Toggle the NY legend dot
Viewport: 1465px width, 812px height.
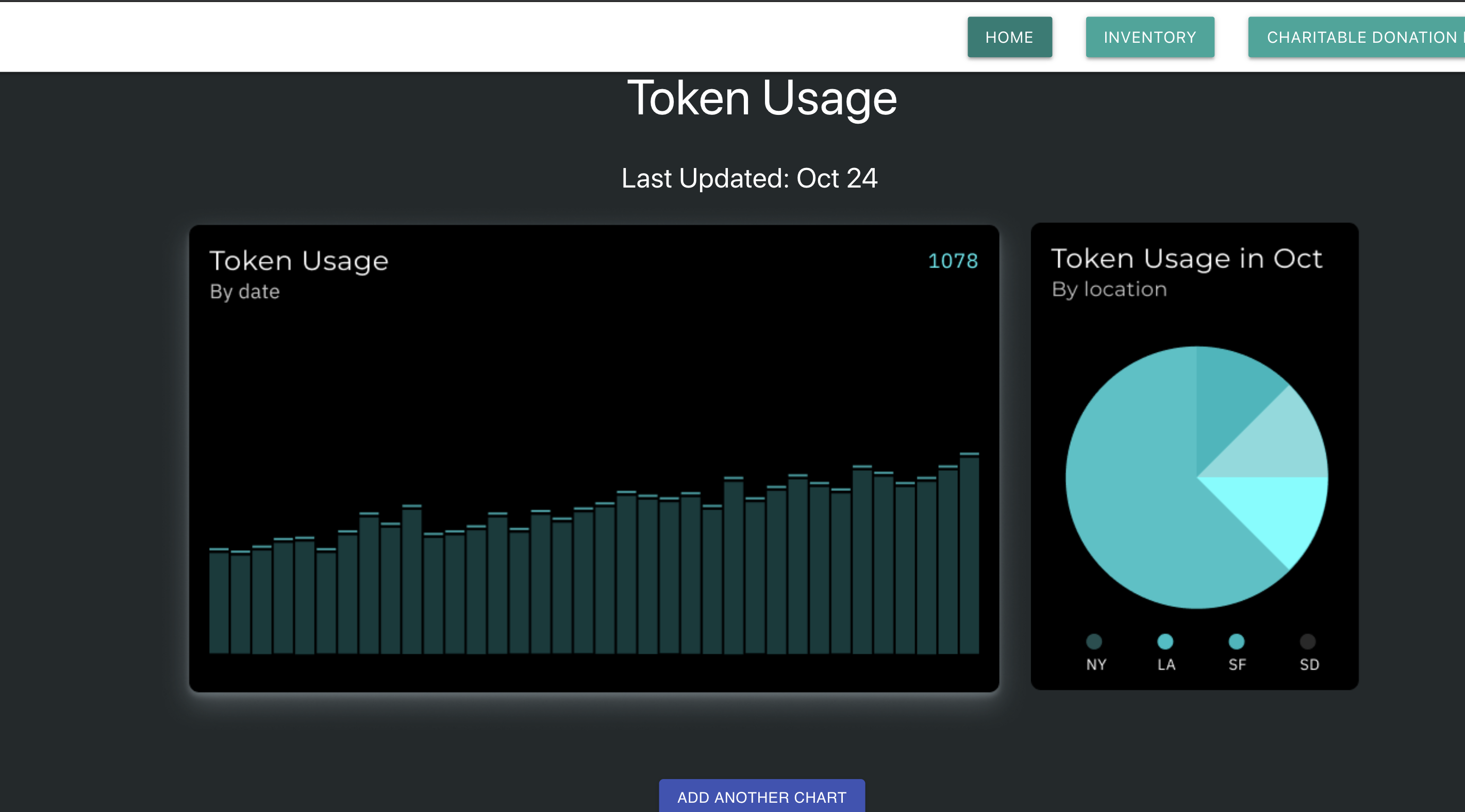point(1094,641)
